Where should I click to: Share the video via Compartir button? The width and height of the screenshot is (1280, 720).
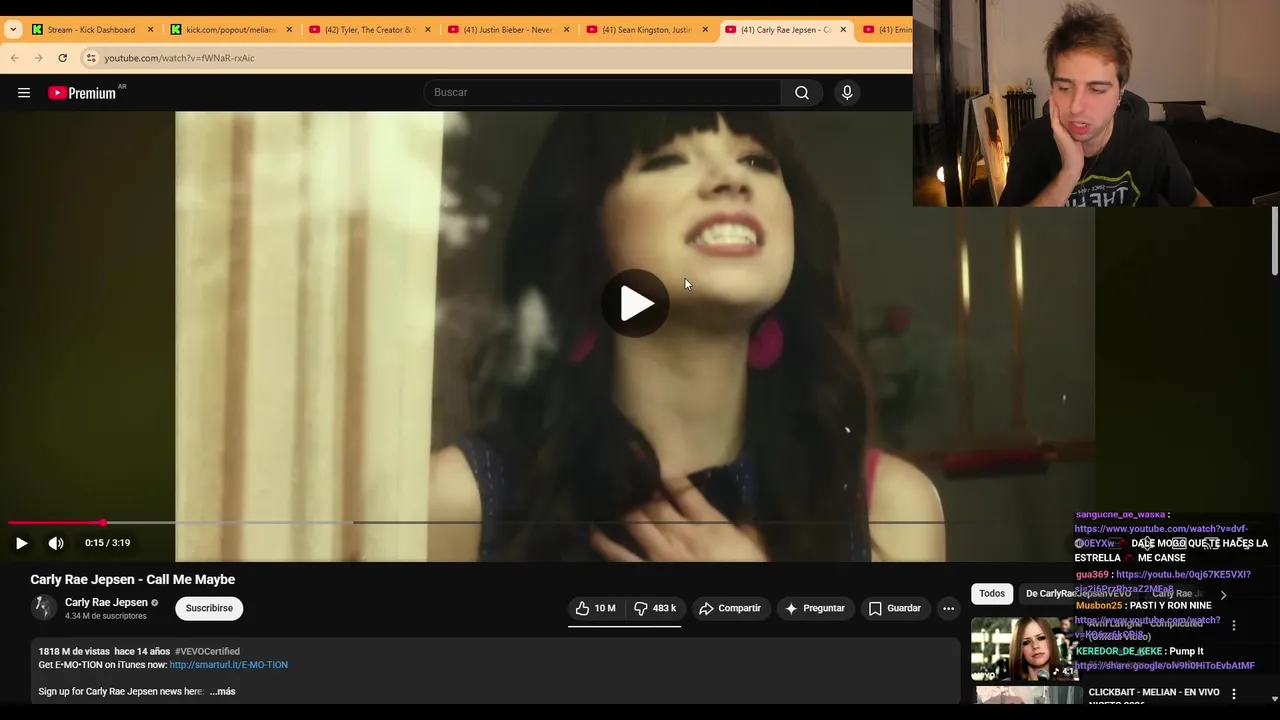730,608
